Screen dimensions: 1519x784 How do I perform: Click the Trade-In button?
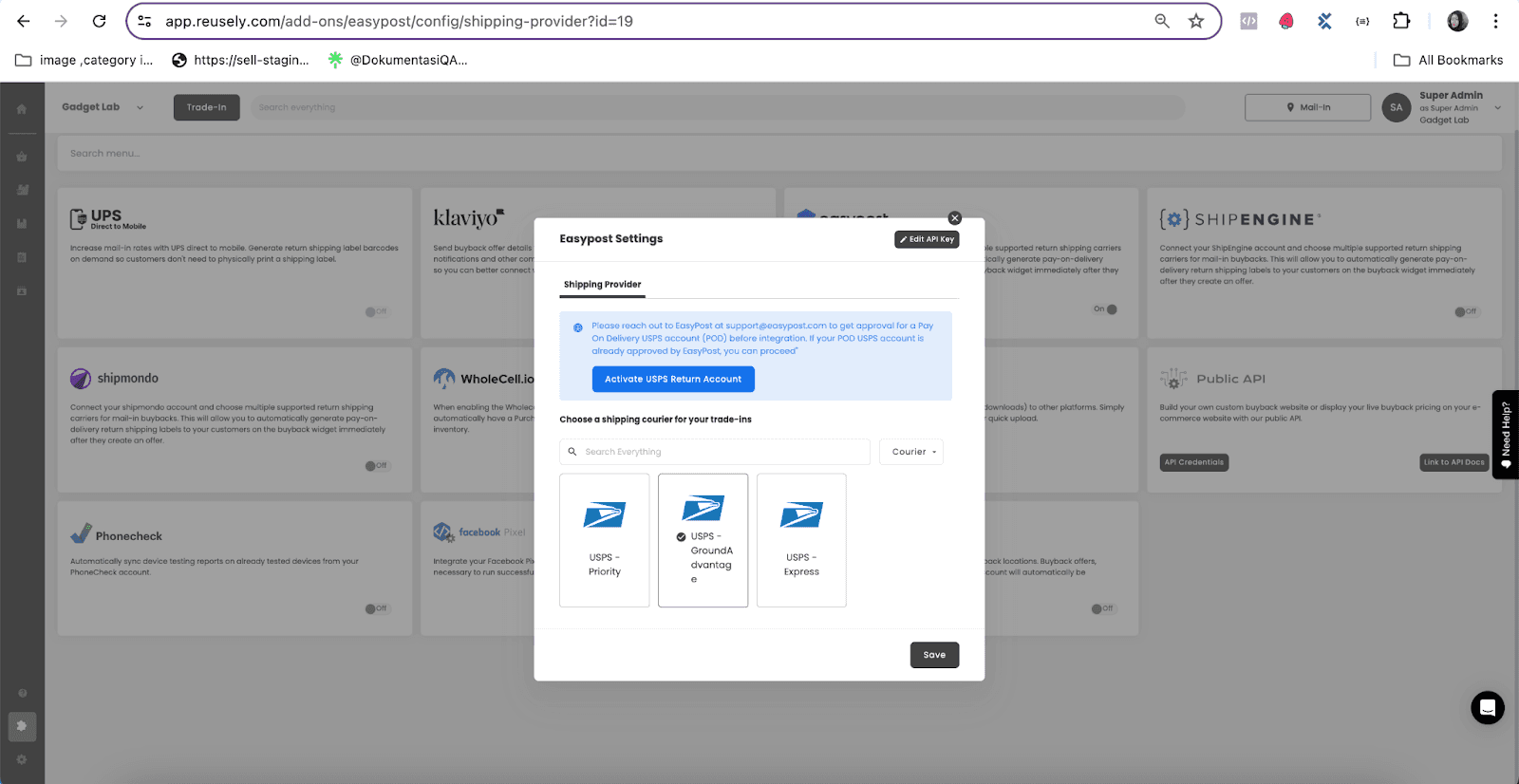(x=207, y=107)
